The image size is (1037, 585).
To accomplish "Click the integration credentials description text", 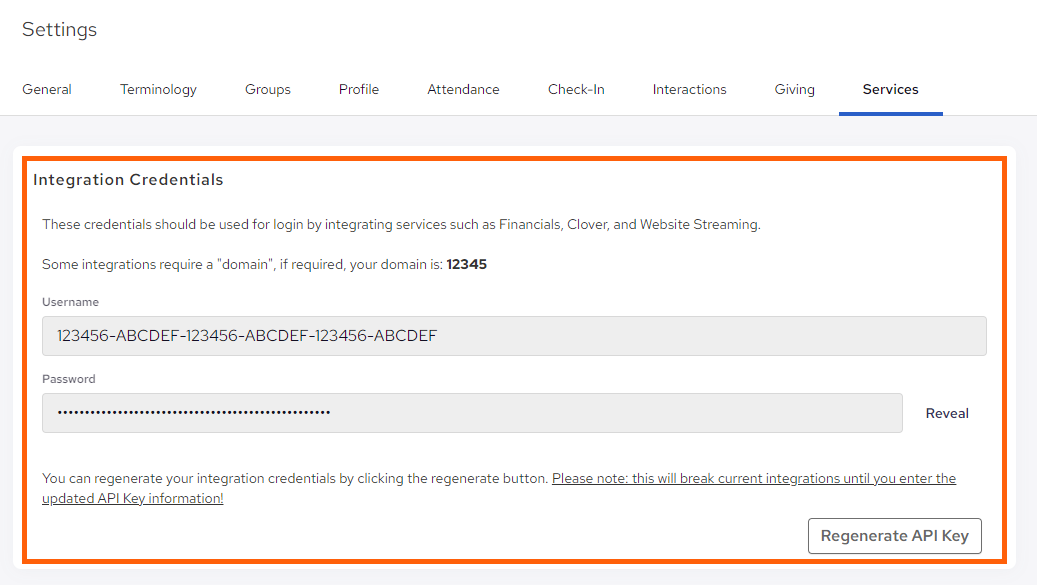I will coord(400,224).
